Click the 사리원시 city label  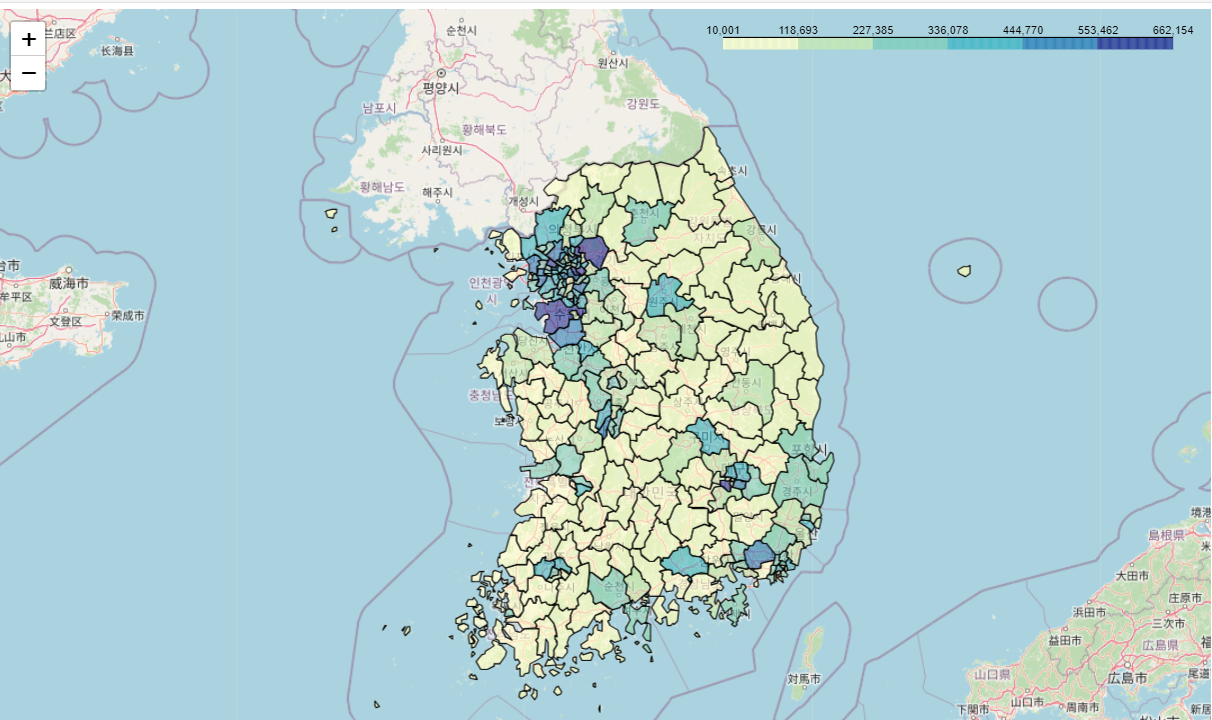442,150
